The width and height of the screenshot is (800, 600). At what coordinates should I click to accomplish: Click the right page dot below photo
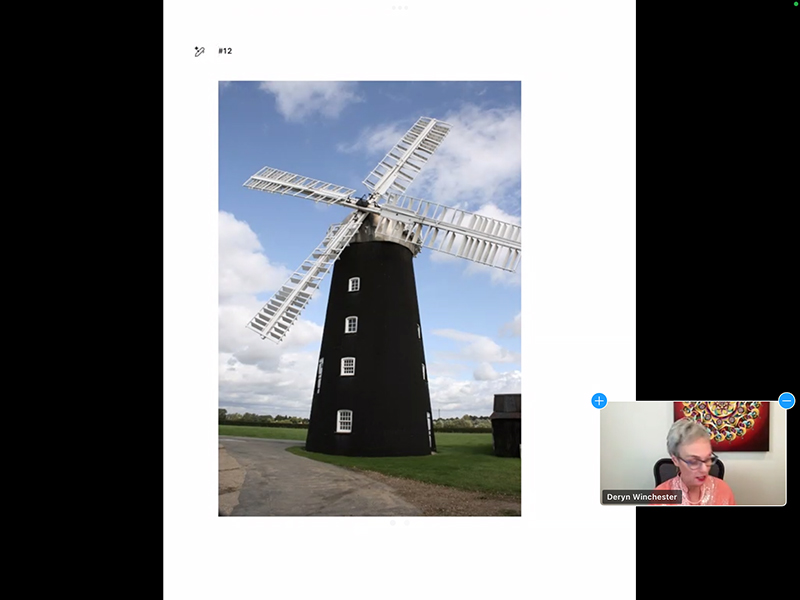407,522
